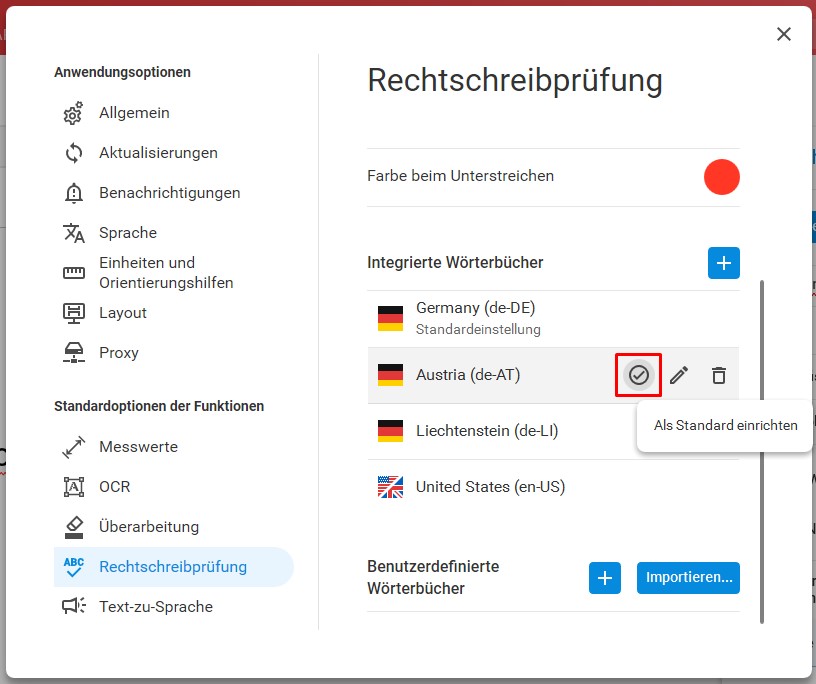Click the Überarbeitung eraser icon
The width and height of the screenshot is (816, 684).
[x=73, y=527]
